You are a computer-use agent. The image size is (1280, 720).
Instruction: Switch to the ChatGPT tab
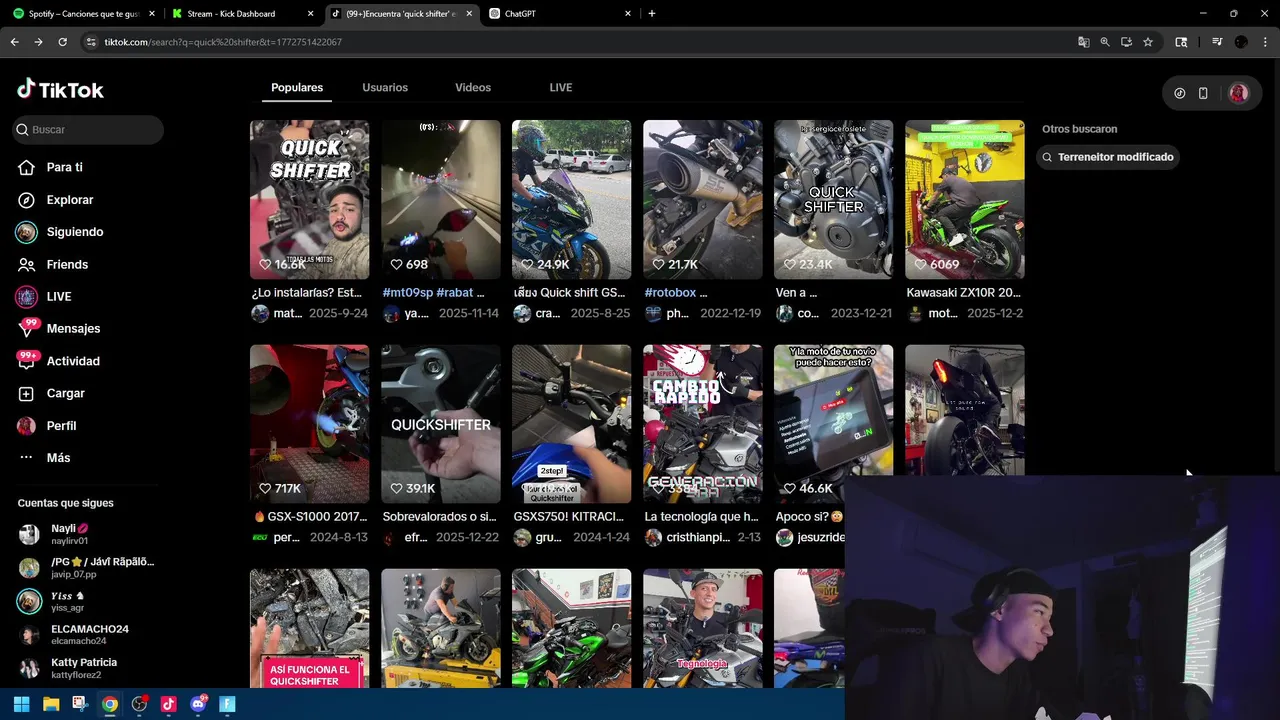coord(560,14)
